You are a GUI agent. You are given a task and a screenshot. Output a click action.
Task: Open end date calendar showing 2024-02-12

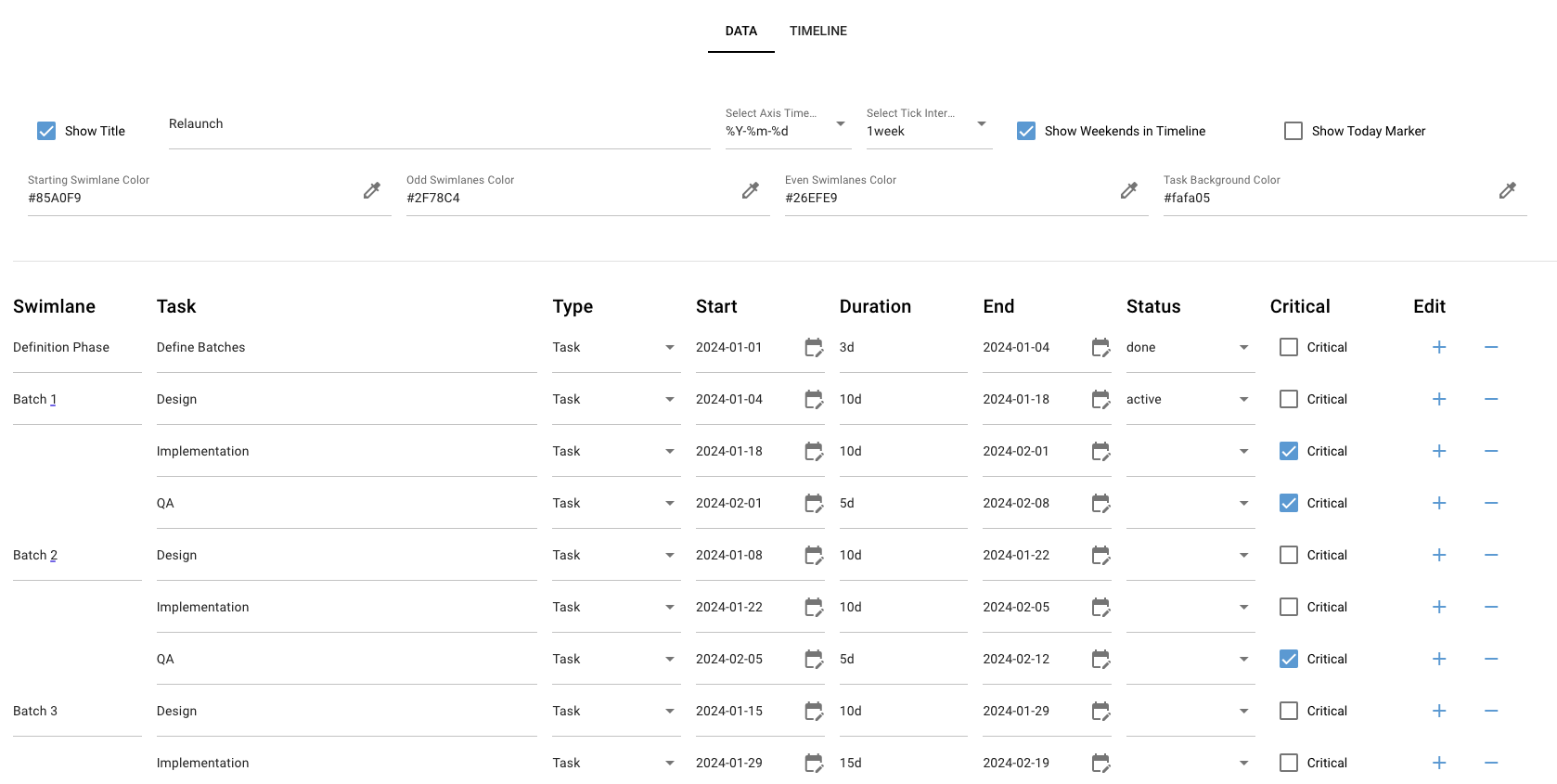[x=1100, y=660]
